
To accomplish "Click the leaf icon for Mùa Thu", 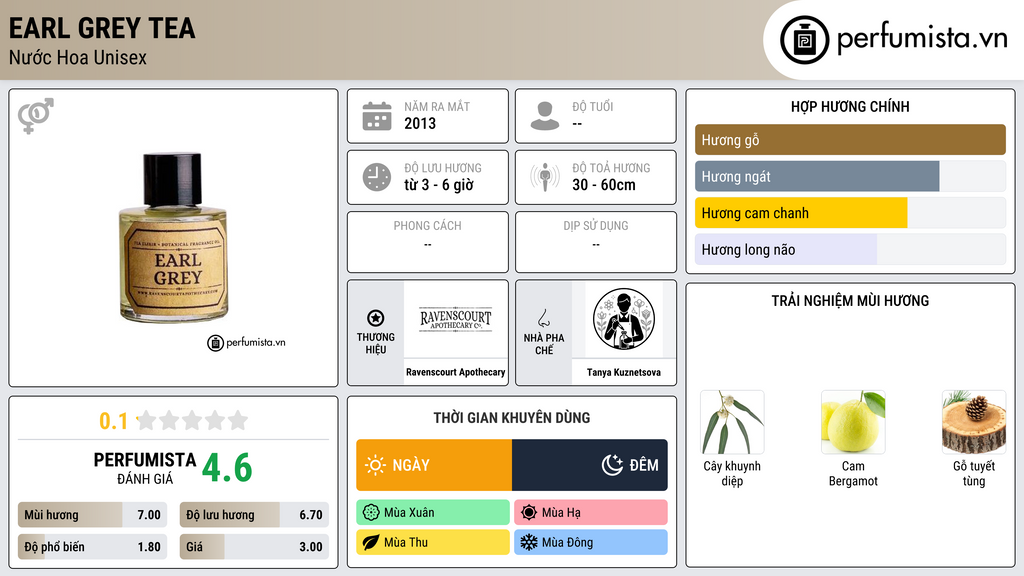I will 371,542.
